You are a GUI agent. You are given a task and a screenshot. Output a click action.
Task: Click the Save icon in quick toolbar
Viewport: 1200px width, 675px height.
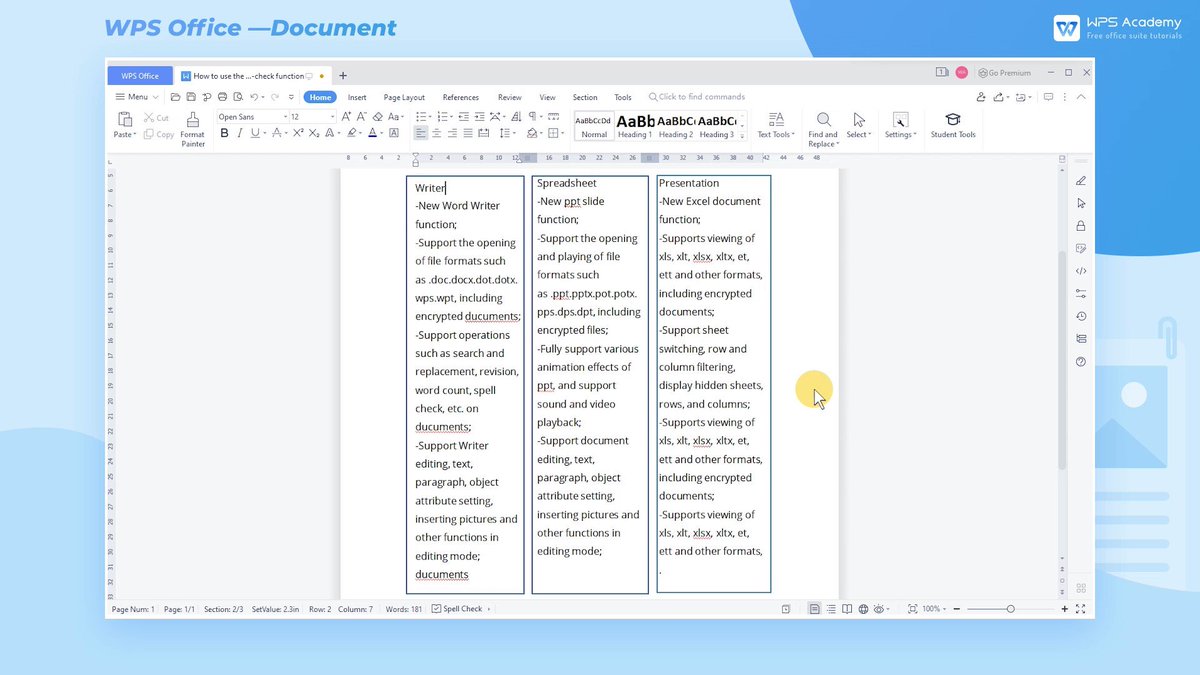191,97
